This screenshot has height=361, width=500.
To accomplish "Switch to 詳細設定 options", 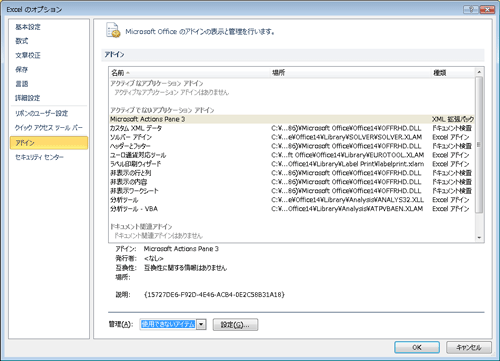I will [x=28, y=98].
